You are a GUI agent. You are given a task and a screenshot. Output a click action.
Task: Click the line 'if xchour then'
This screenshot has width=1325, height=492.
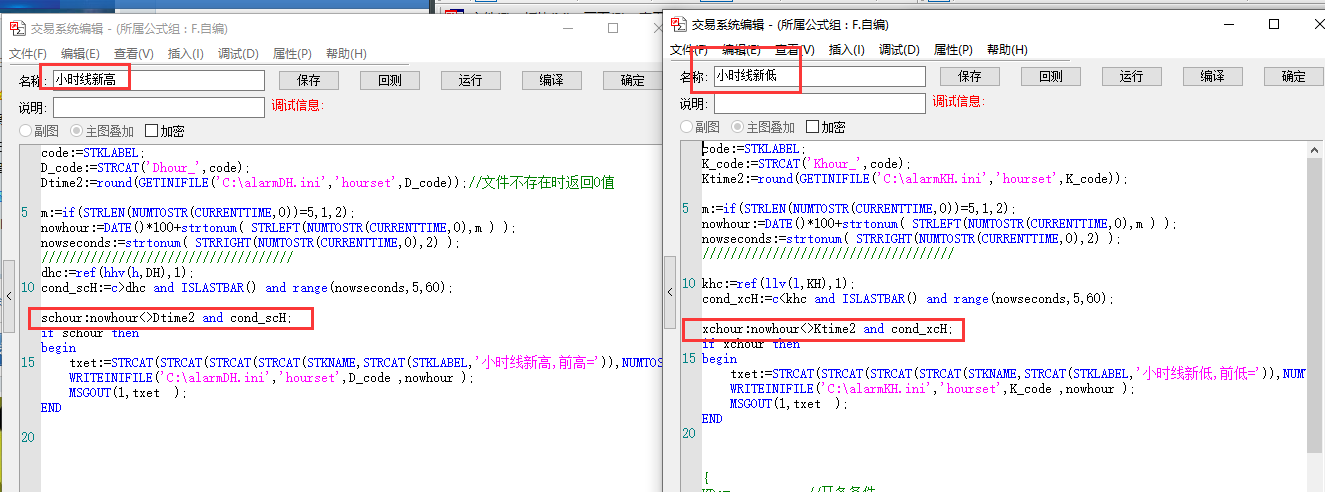(751, 343)
